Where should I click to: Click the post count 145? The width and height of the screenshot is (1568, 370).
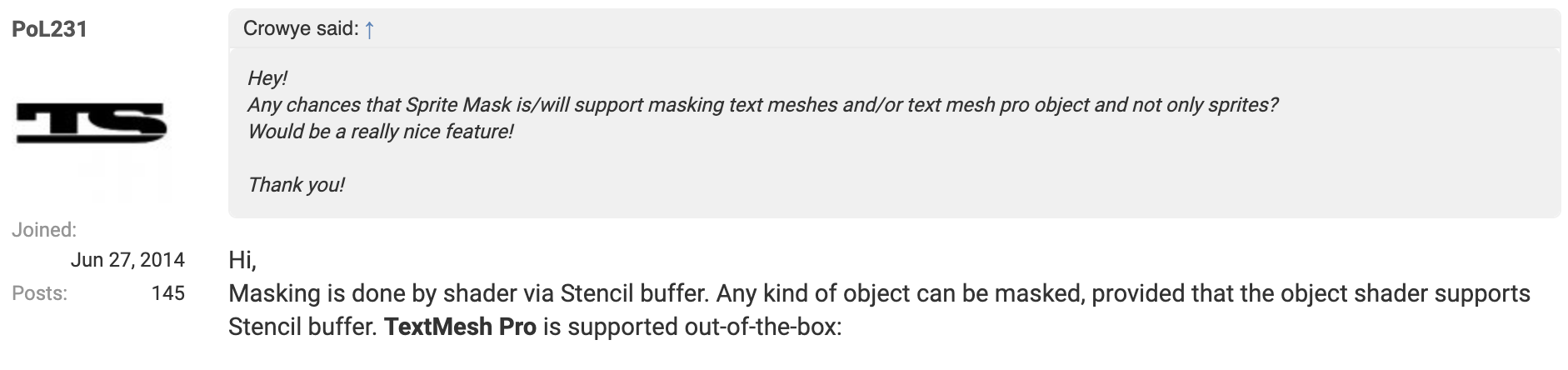pyautogui.click(x=168, y=293)
